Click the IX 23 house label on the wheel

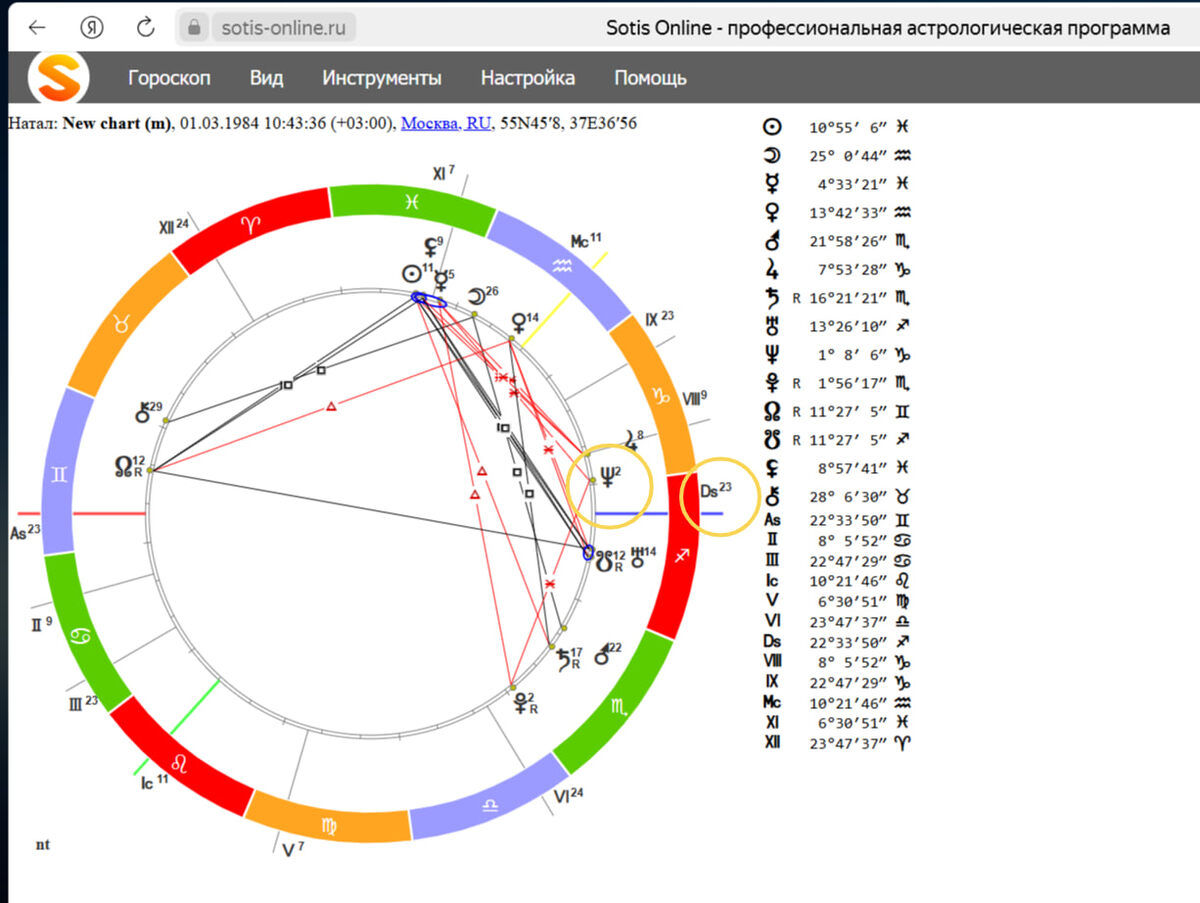659,320
